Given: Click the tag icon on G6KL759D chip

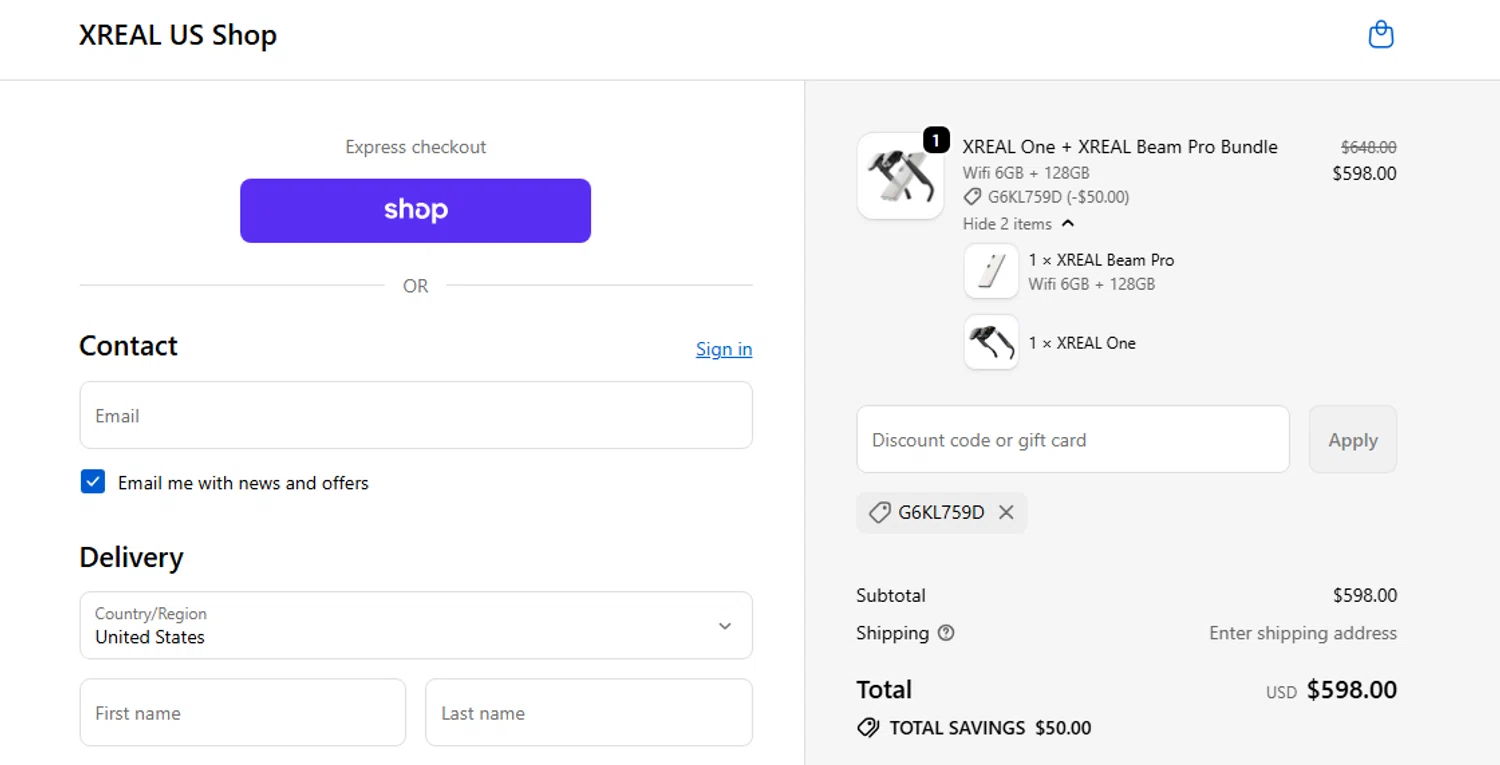Looking at the screenshot, I should pos(879,512).
